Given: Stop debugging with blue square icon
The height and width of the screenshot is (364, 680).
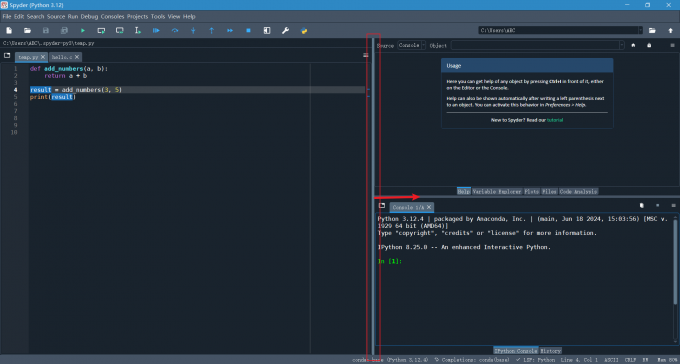Looking at the screenshot, I should pyautogui.click(x=248, y=30).
